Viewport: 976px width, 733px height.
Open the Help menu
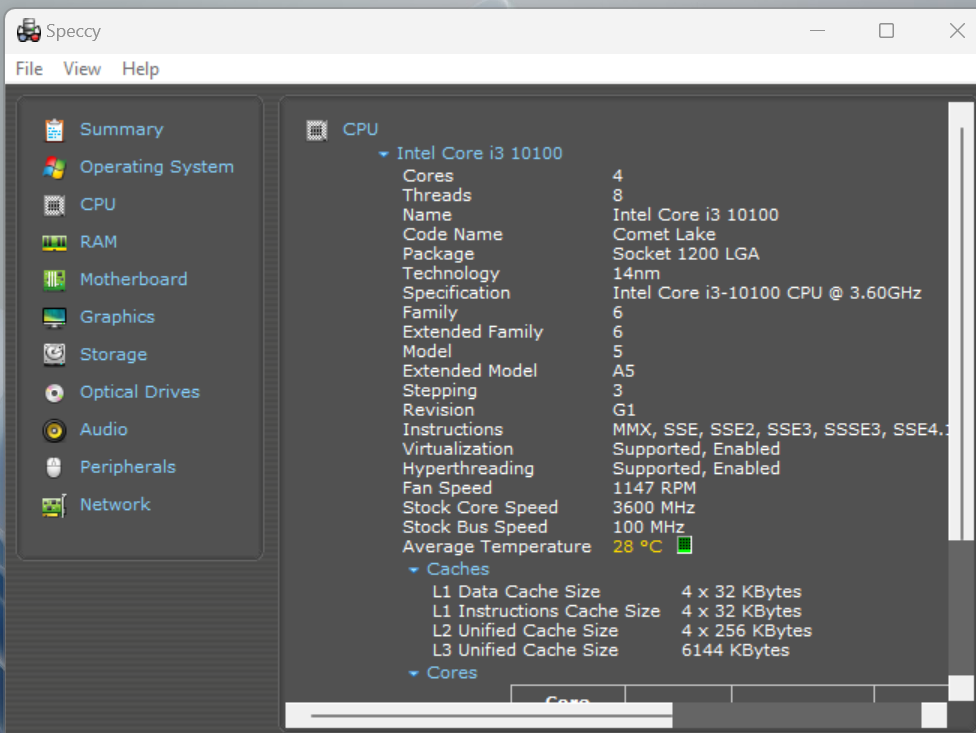pos(141,68)
